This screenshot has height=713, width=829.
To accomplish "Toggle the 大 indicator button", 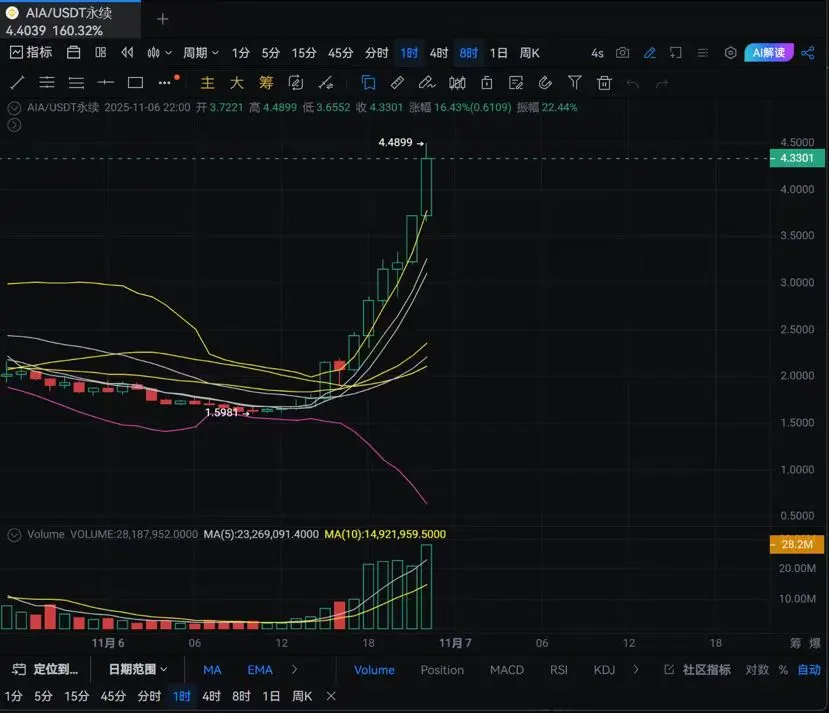I will 236,82.
